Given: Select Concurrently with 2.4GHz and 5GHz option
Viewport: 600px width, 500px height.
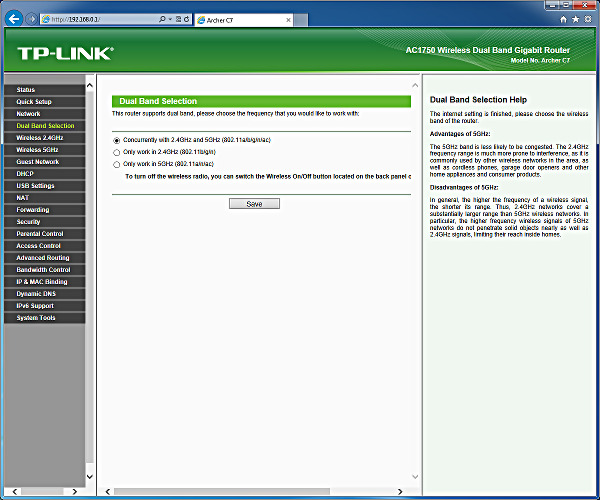Looking at the screenshot, I should coord(117,140).
